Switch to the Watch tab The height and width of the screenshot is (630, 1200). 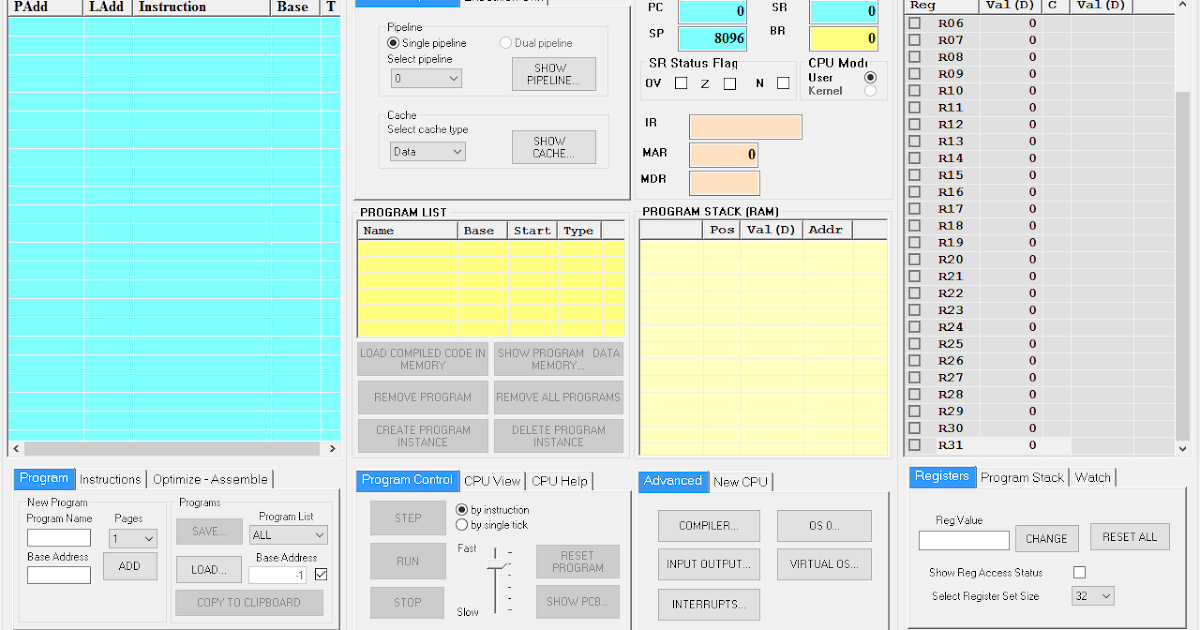point(1093,477)
